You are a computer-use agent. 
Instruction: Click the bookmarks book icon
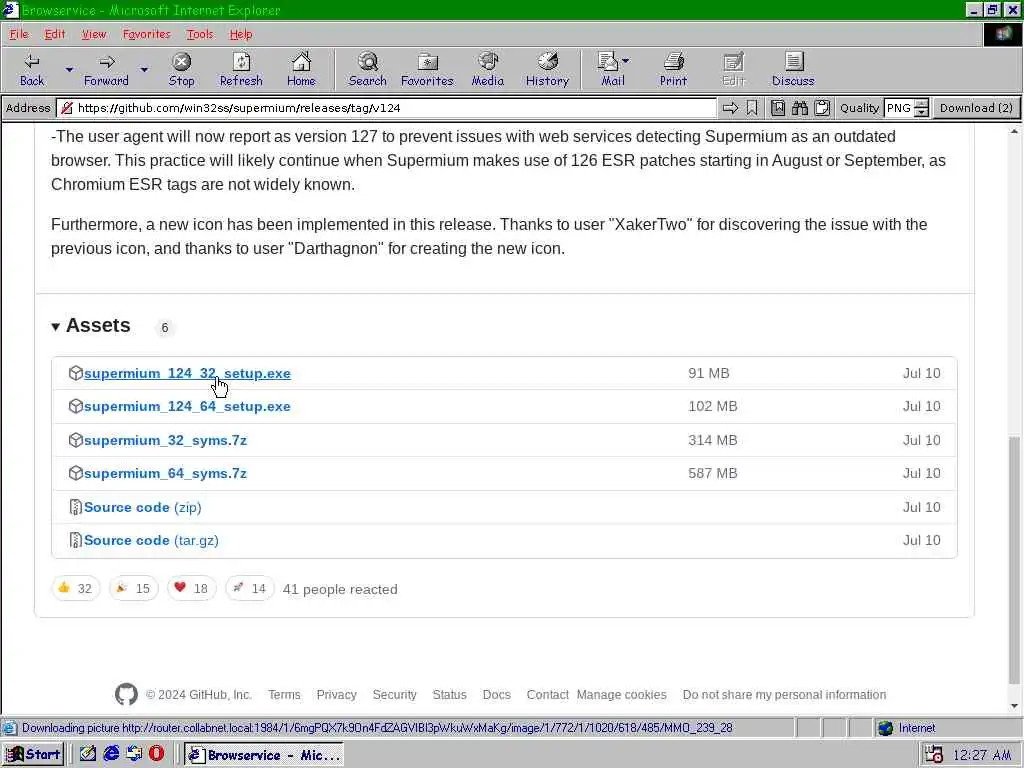(x=778, y=108)
